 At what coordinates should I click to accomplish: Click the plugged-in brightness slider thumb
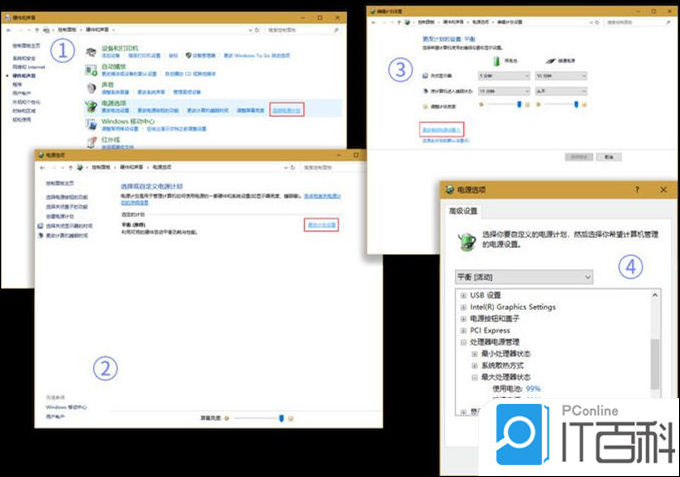pyautogui.click(x=576, y=105)
